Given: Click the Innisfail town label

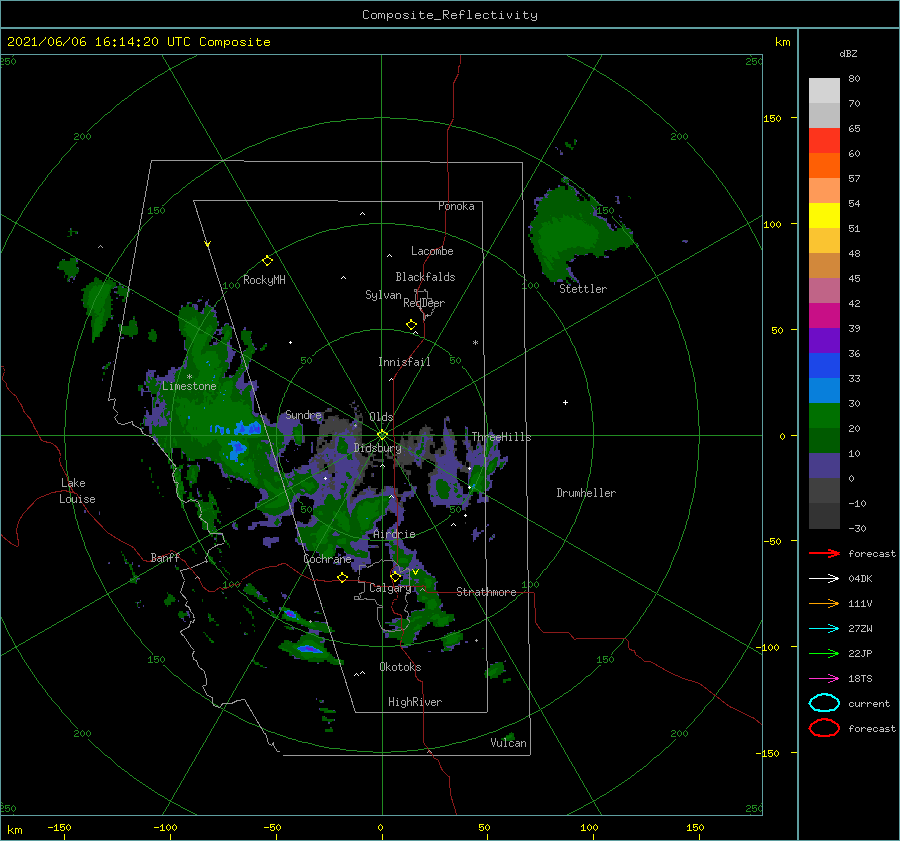Looking at the screenshot, I should (x=404, y=362).
